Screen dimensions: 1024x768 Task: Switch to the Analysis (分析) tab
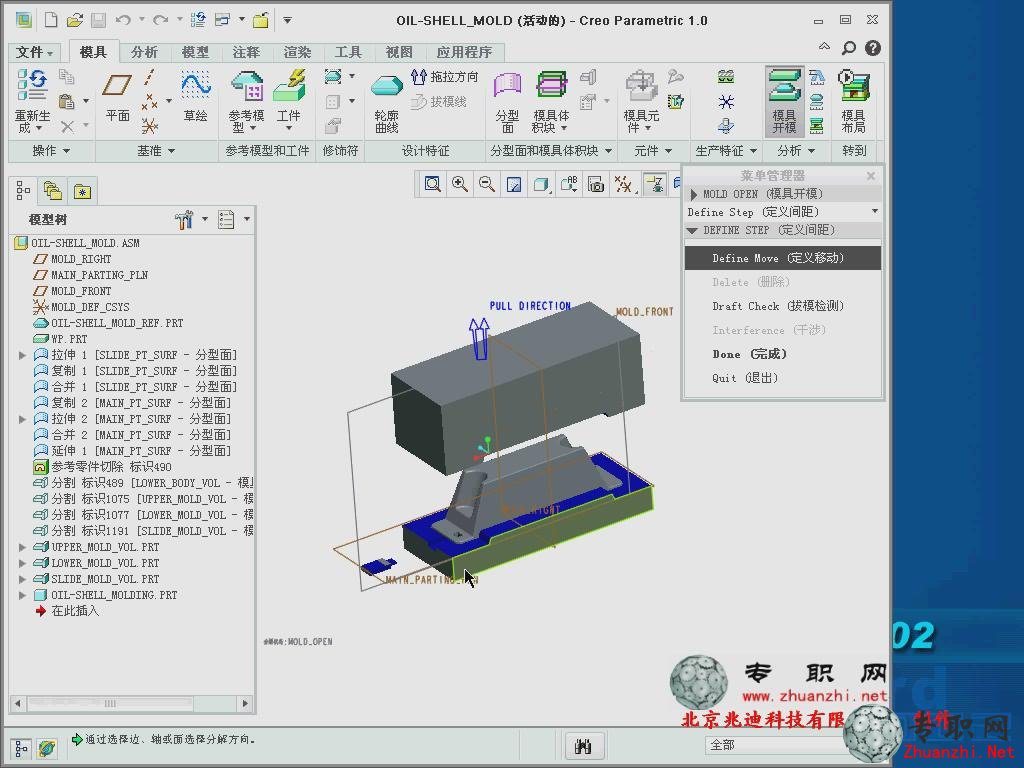(144, 52)
